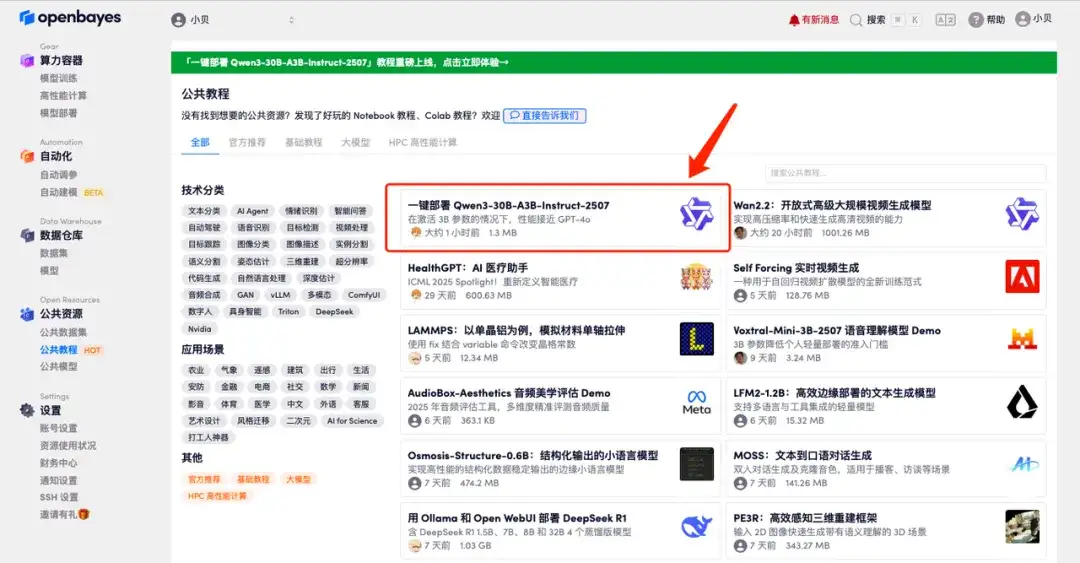Select the 文本分类 filter tag
This screenshot has height=563, width=1080.
pyautogui.click(x=204, y=211)
